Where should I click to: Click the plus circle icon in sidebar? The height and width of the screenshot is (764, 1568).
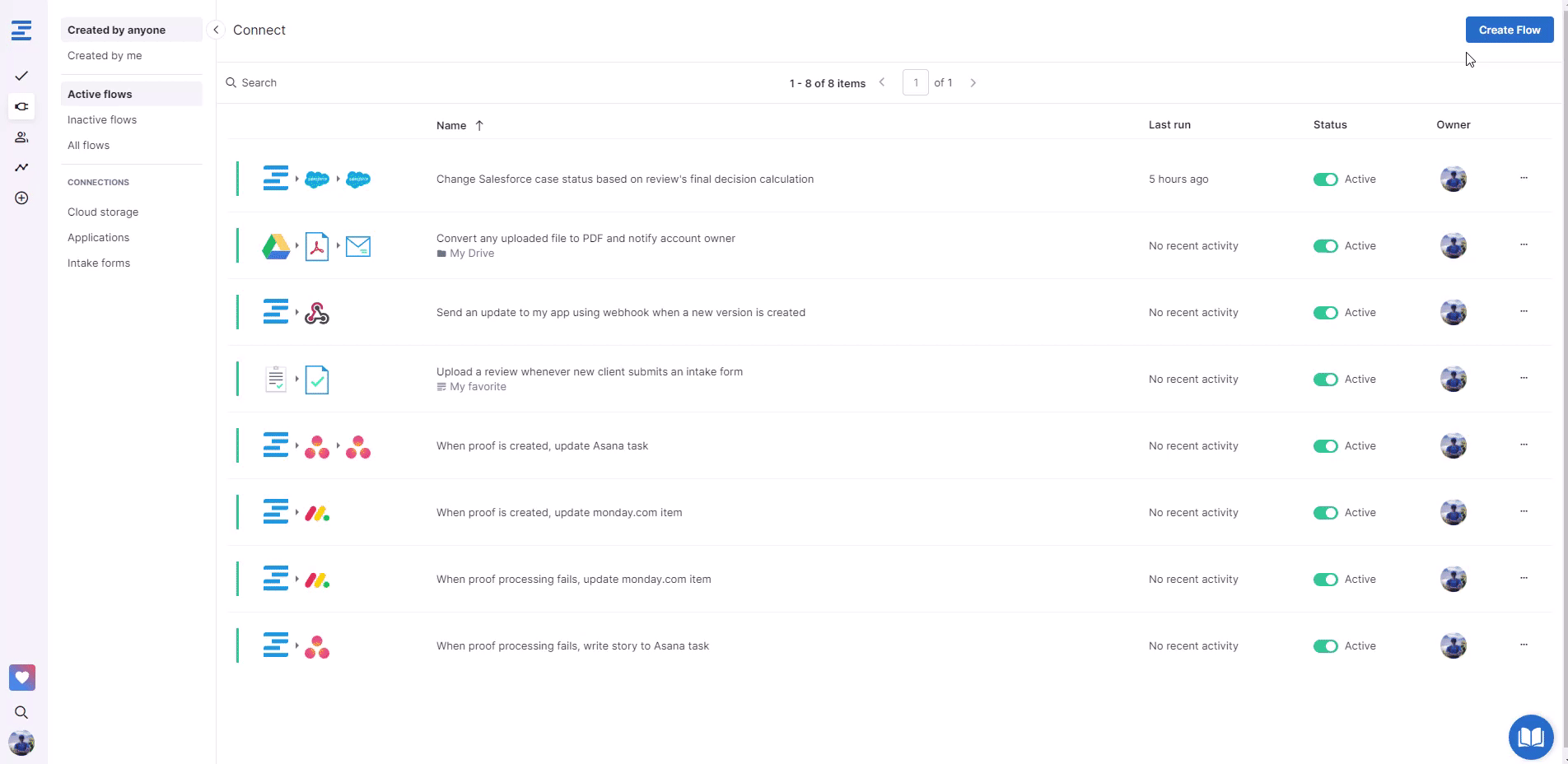click(21, 198)
